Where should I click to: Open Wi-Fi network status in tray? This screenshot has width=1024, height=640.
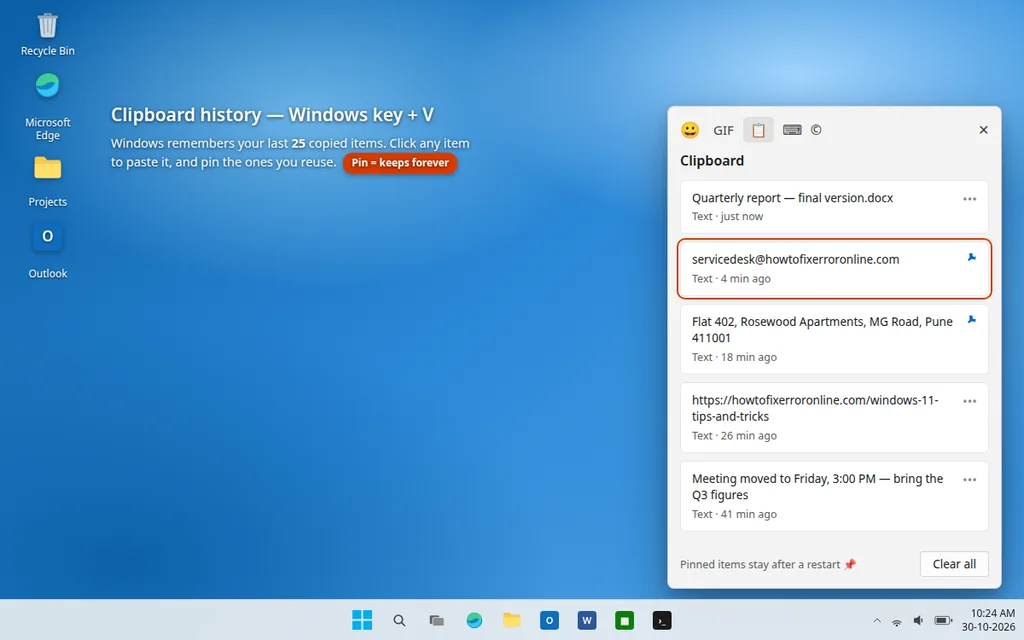[897, 621]
